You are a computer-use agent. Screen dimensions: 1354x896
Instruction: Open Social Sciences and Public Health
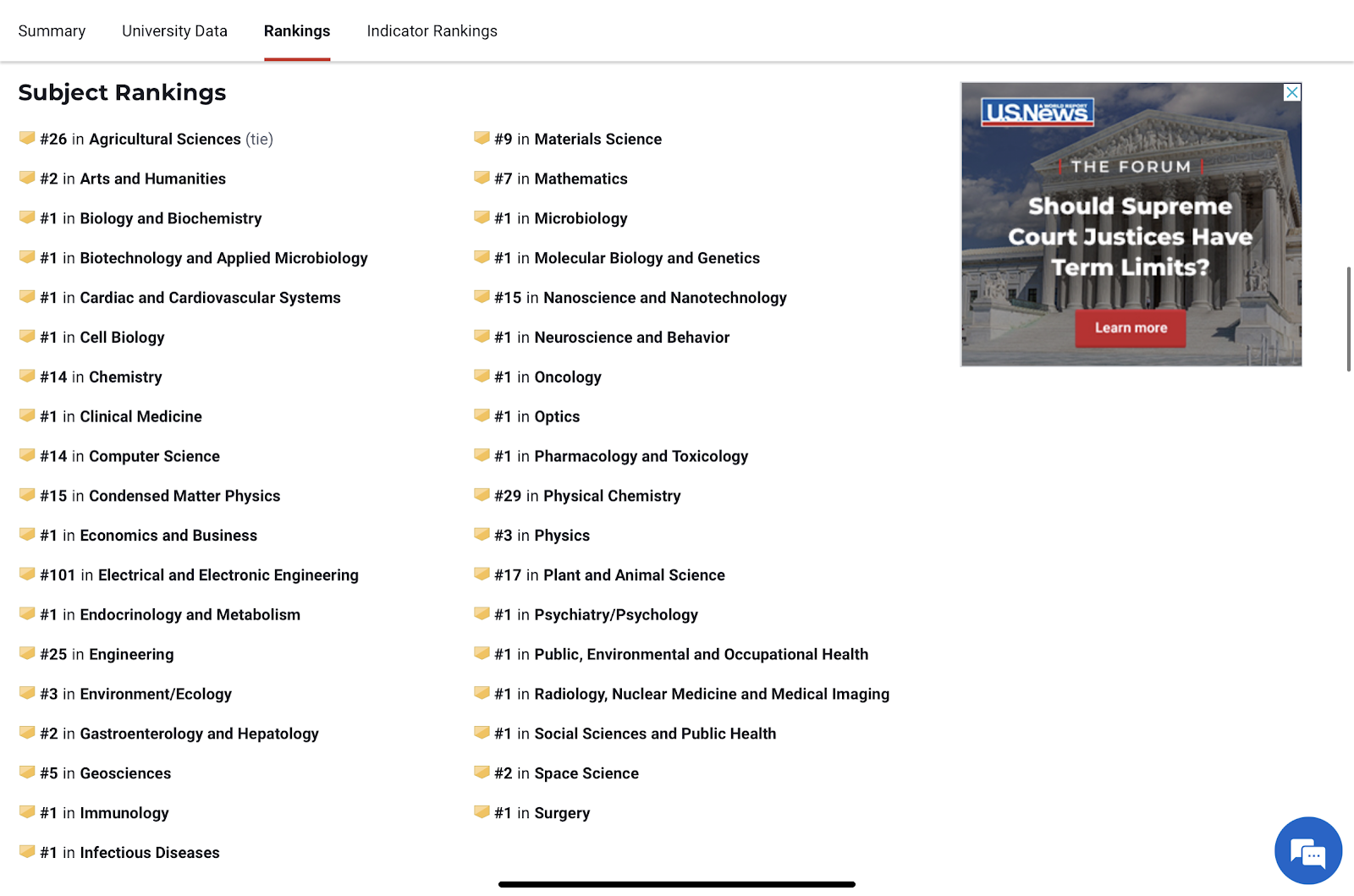[656, 734]
